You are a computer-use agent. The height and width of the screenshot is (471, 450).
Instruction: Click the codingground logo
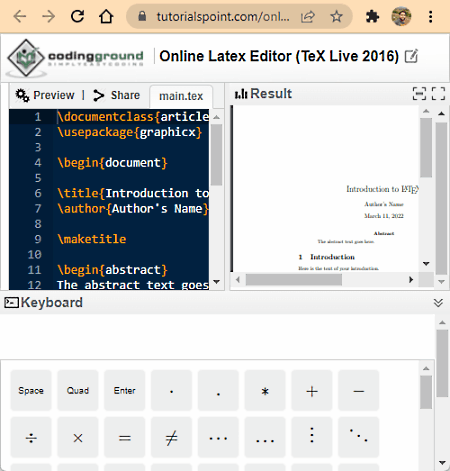coord(76,58)
